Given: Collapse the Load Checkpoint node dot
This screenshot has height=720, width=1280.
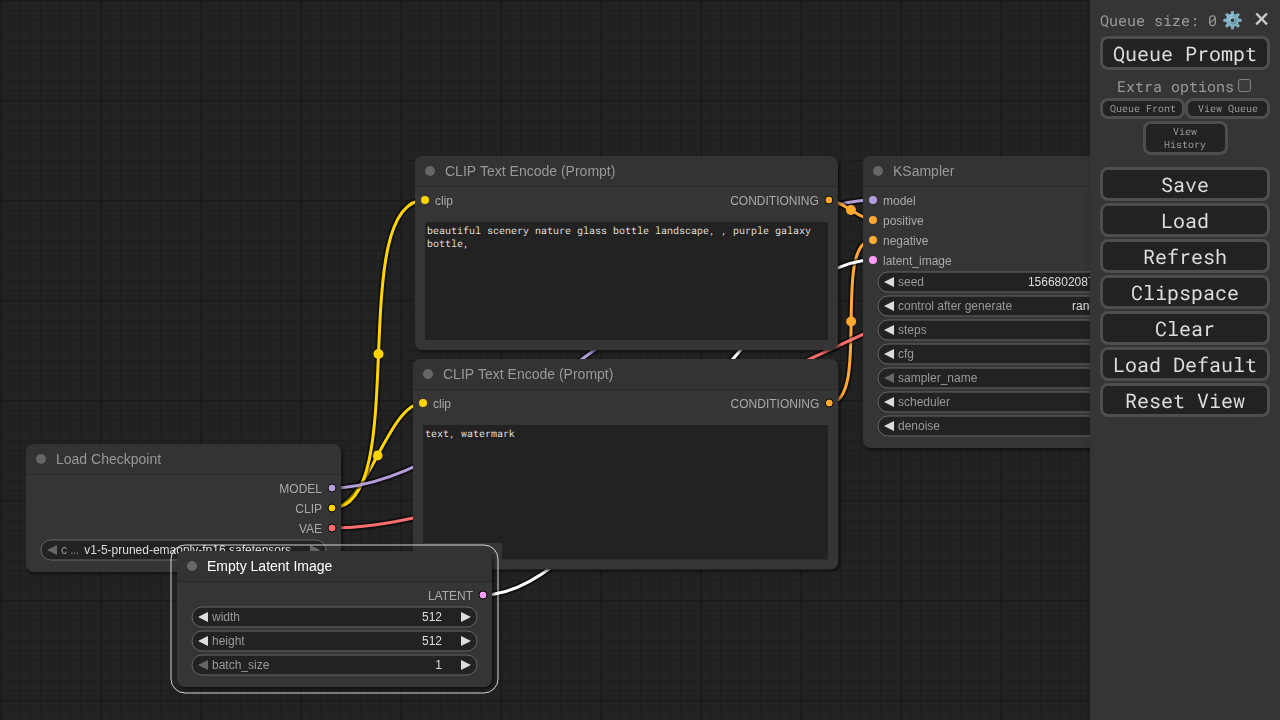Looking at the screenshot, I should (41, 459).
